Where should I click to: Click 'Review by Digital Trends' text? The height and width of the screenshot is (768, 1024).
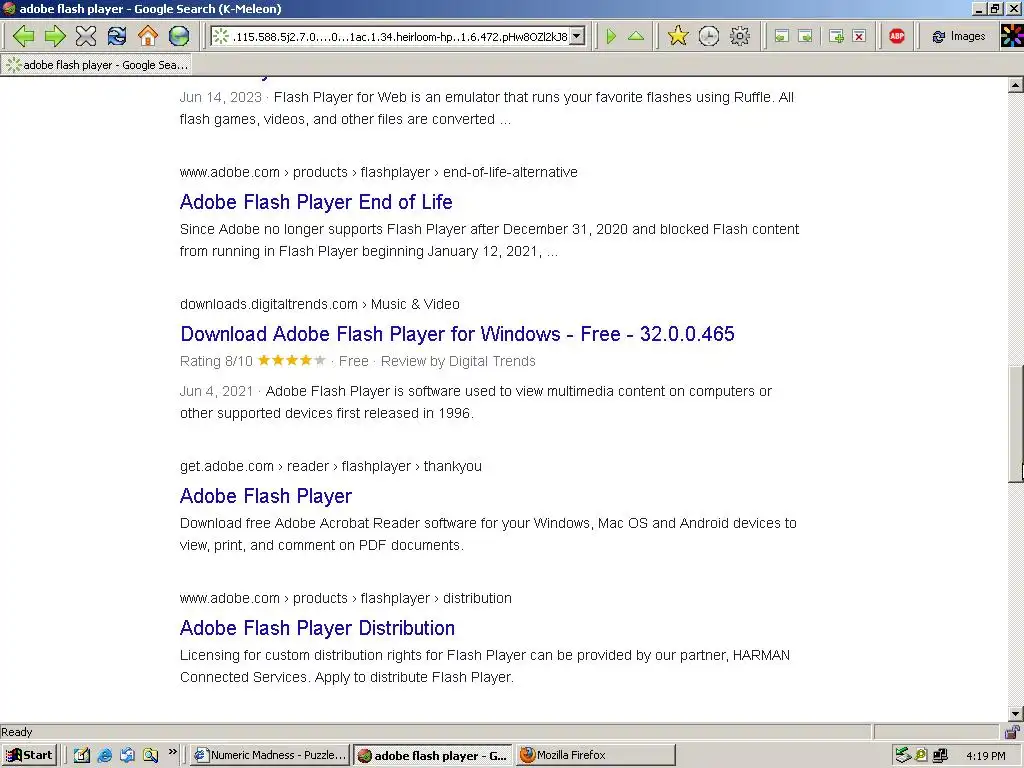[458, 361]
